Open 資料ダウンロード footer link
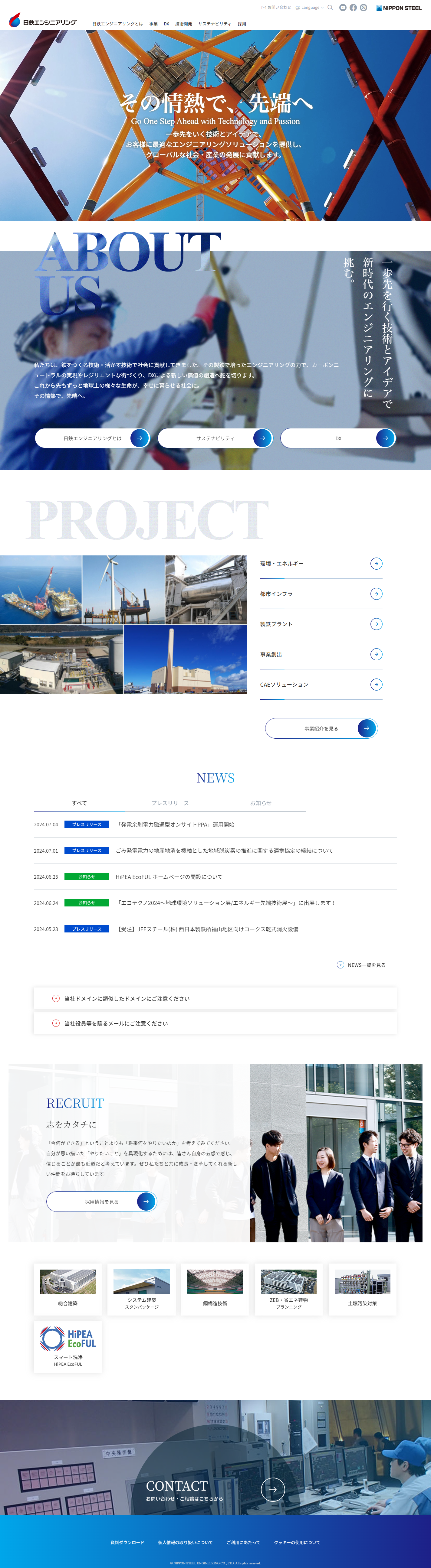Viewport: 431px width, 1568px height. 127,1542
